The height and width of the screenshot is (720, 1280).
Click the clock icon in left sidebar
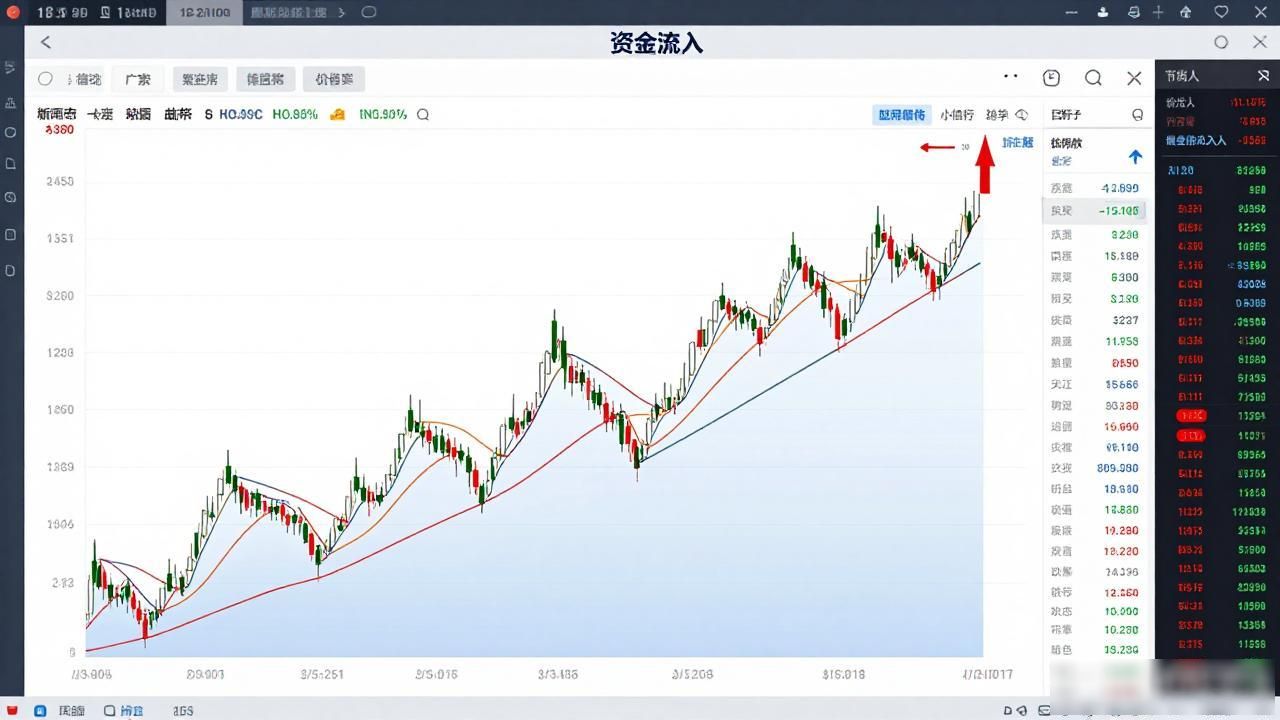[x=11, y=198]
